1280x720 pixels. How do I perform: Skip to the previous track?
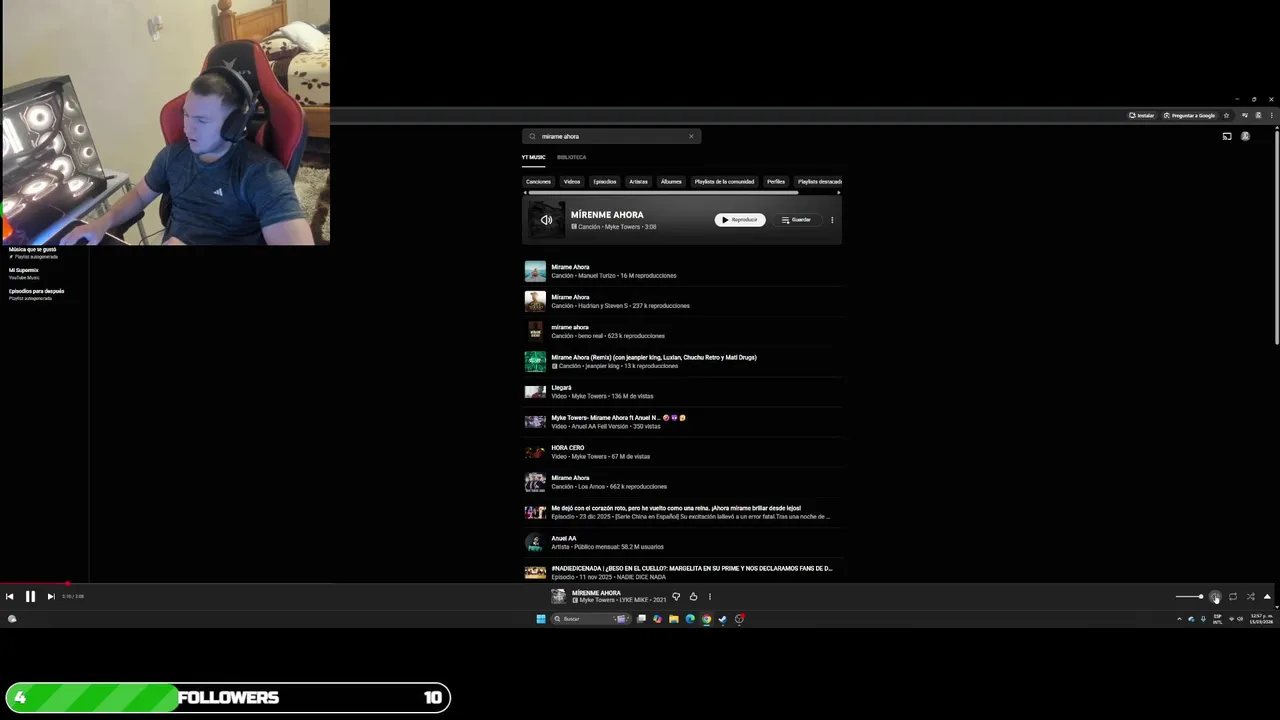point(10,596)
